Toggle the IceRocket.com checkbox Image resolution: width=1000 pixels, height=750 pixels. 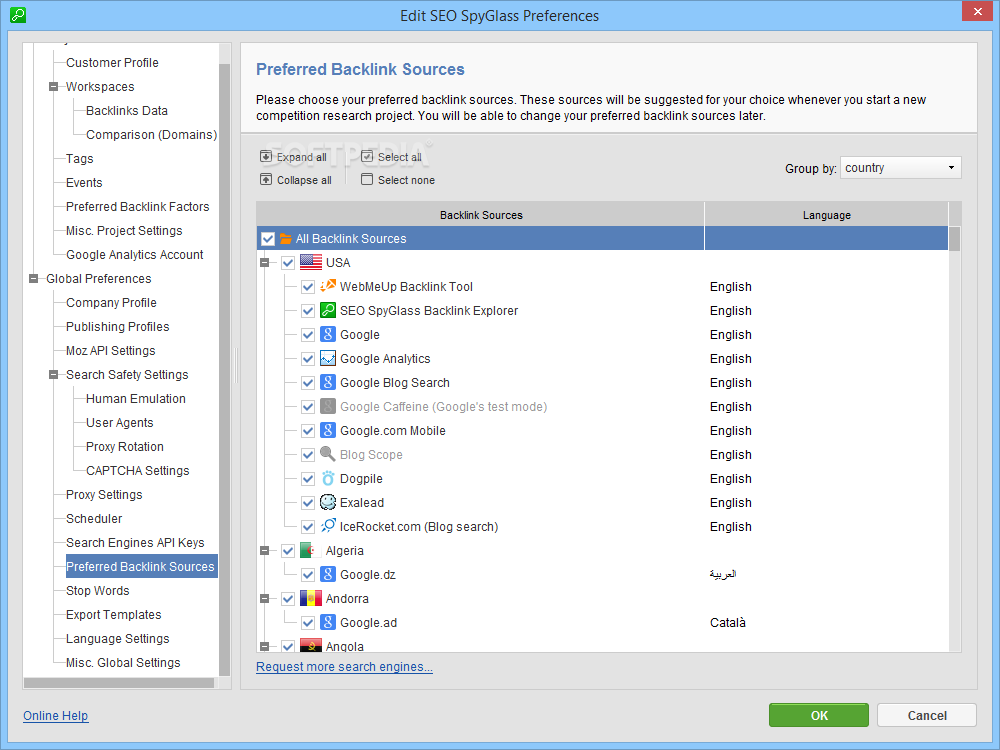pos(308,526)
